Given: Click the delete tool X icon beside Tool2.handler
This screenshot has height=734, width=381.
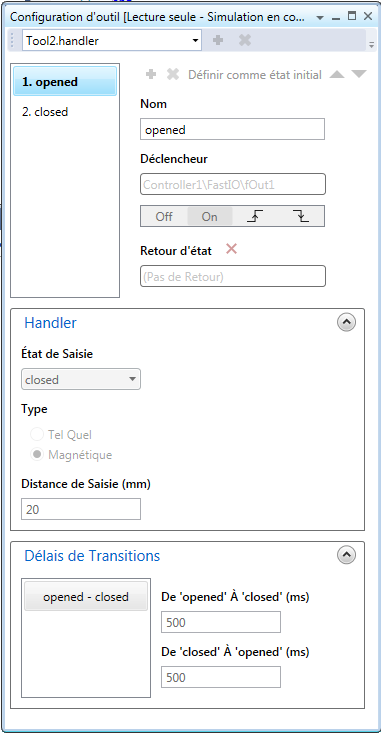Looking at the screenshot, I should 245,41.
